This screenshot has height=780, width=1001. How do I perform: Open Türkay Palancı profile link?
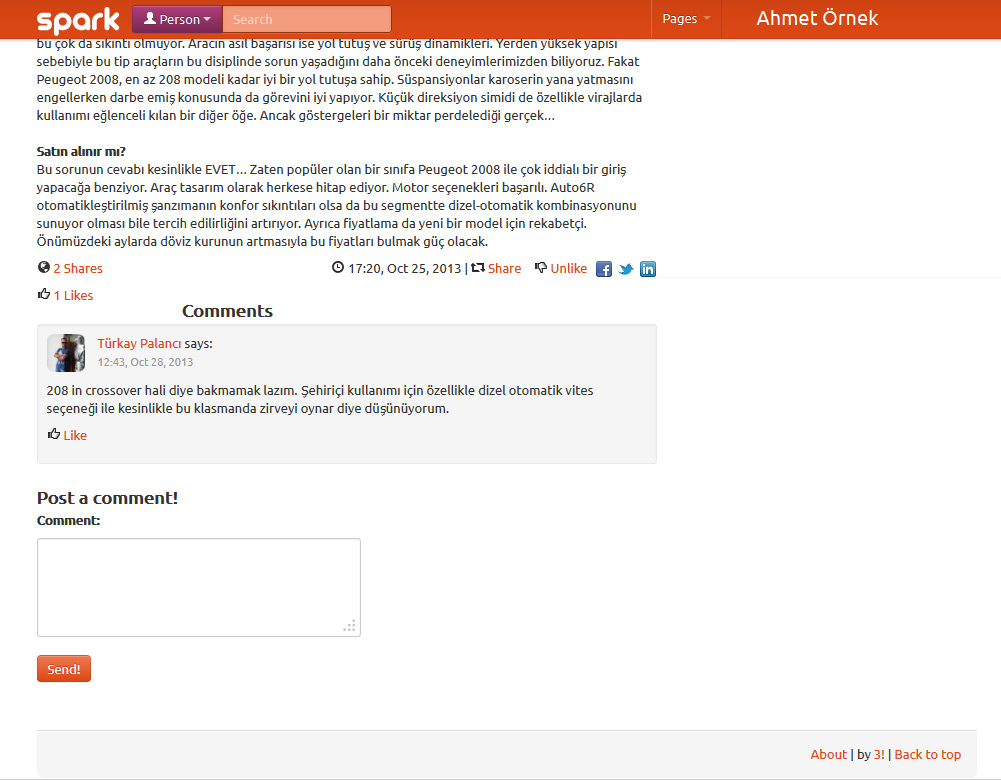click(x=139, y=343)
